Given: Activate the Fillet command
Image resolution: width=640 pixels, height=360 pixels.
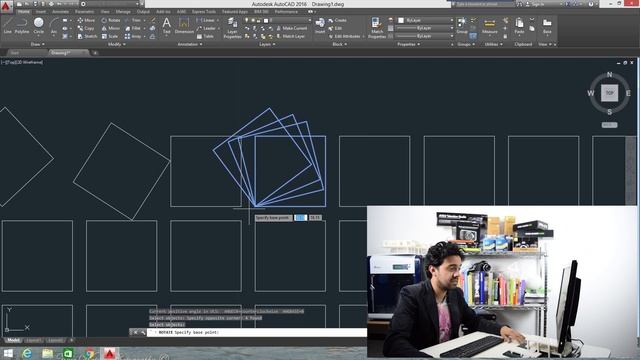Looking at the screenshot, I should (133, 28).
